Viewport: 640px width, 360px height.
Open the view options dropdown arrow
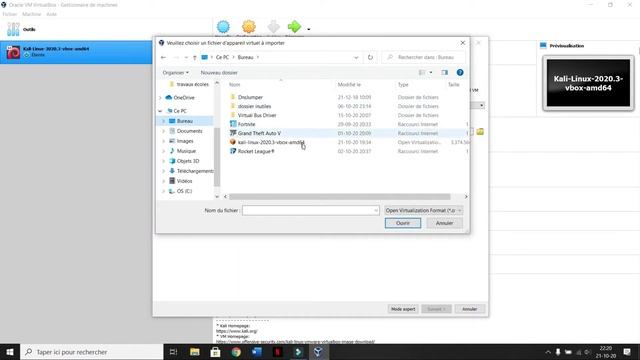pyautogui.click(x=431, y=73)
